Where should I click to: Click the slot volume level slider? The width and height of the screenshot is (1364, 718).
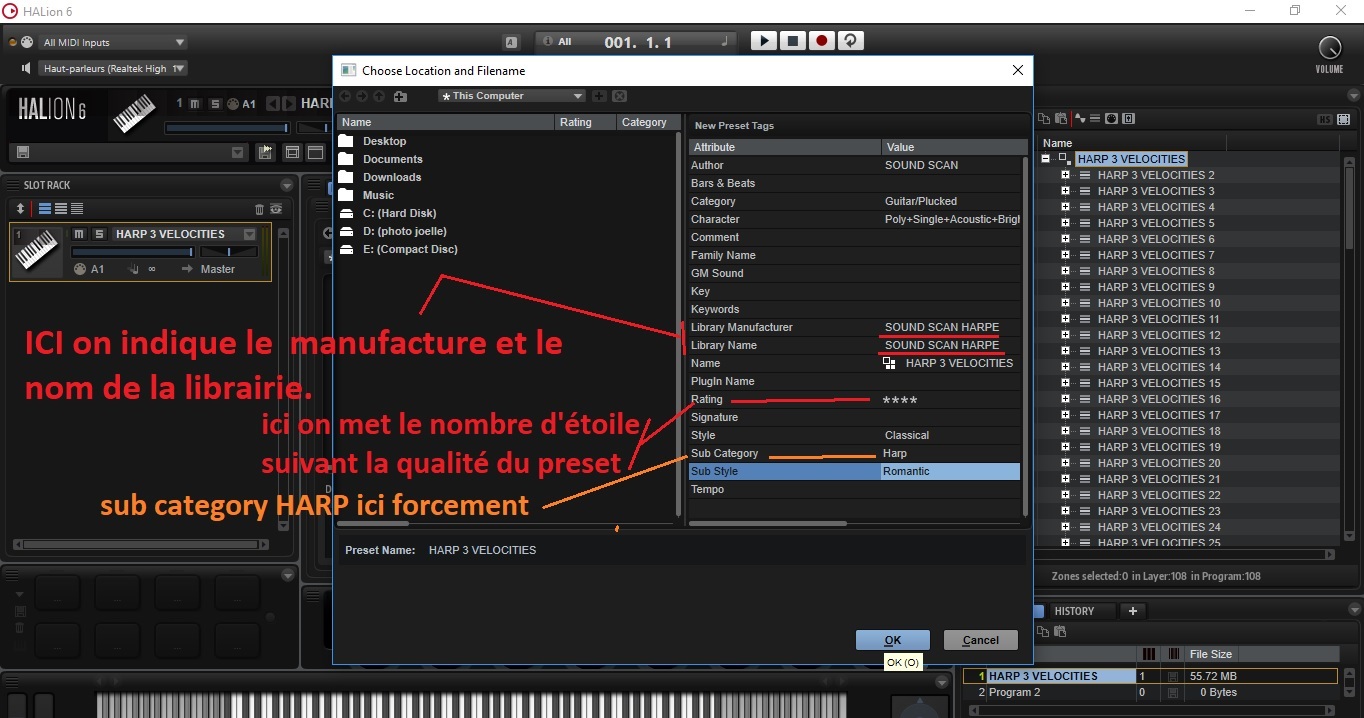(x=133, y=252)
